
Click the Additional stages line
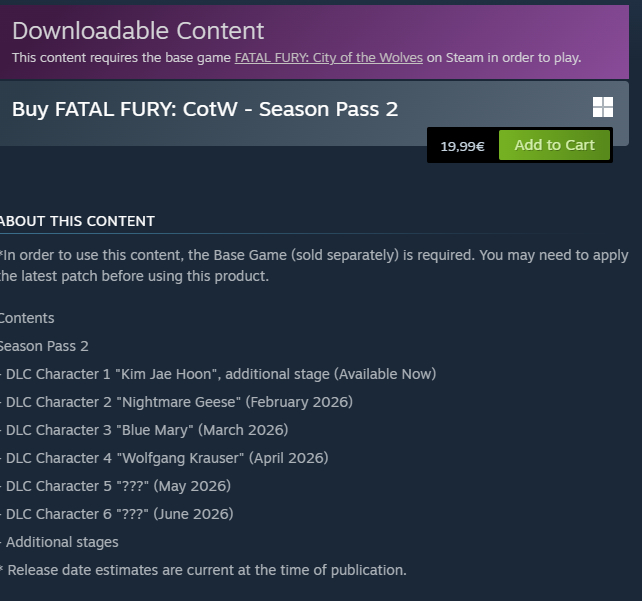61,542
